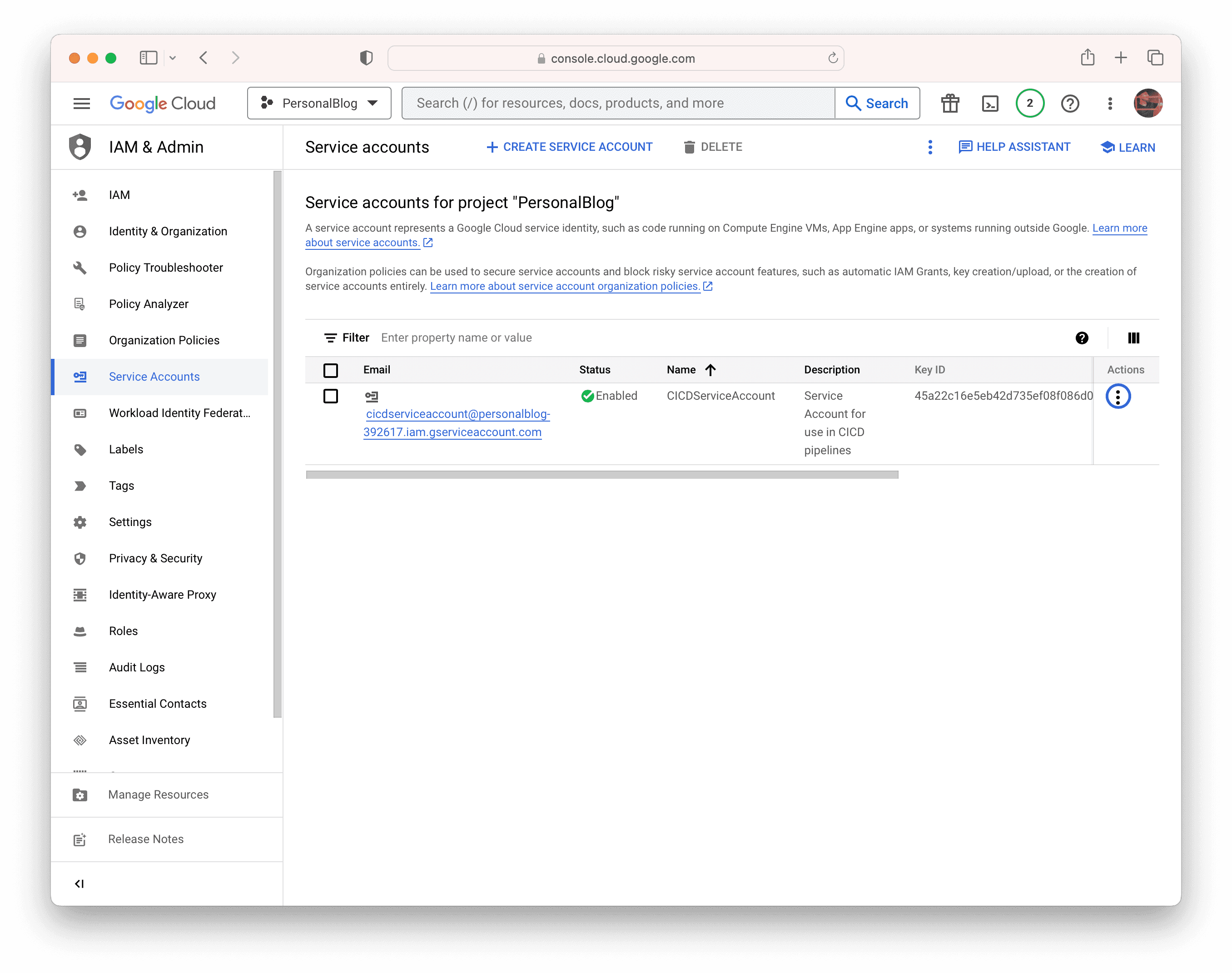
Task: Click the Safari sidebar toggle icon
Action: tap(148, 58)
